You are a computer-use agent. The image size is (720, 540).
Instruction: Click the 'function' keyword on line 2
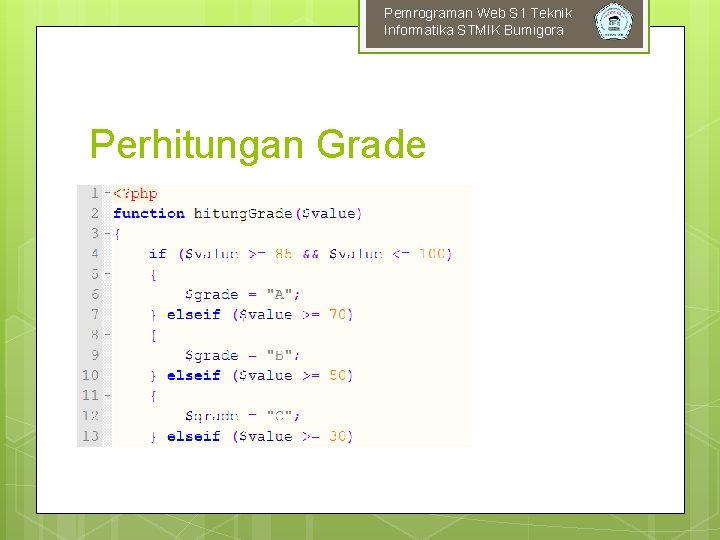point(149,214)
